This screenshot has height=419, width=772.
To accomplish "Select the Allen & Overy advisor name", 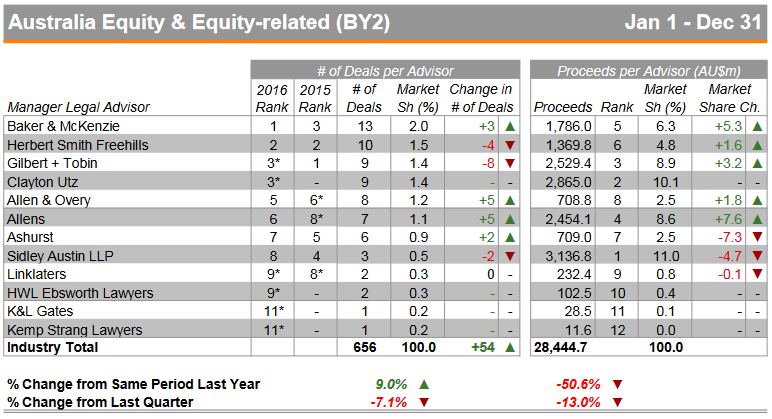I will pos(49,200).
